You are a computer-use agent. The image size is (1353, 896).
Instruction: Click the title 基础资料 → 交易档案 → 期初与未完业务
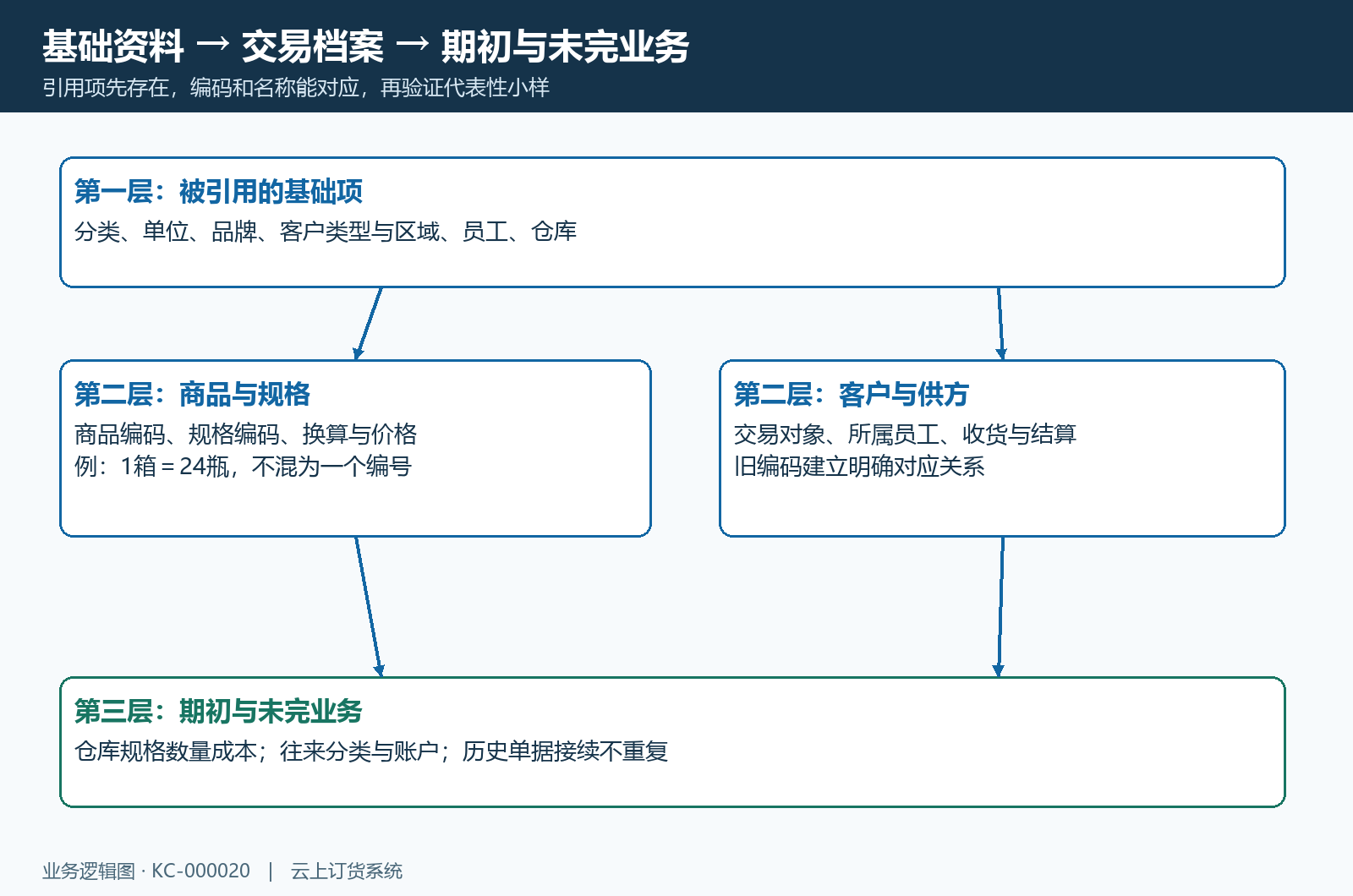click(x=365, y=46)
